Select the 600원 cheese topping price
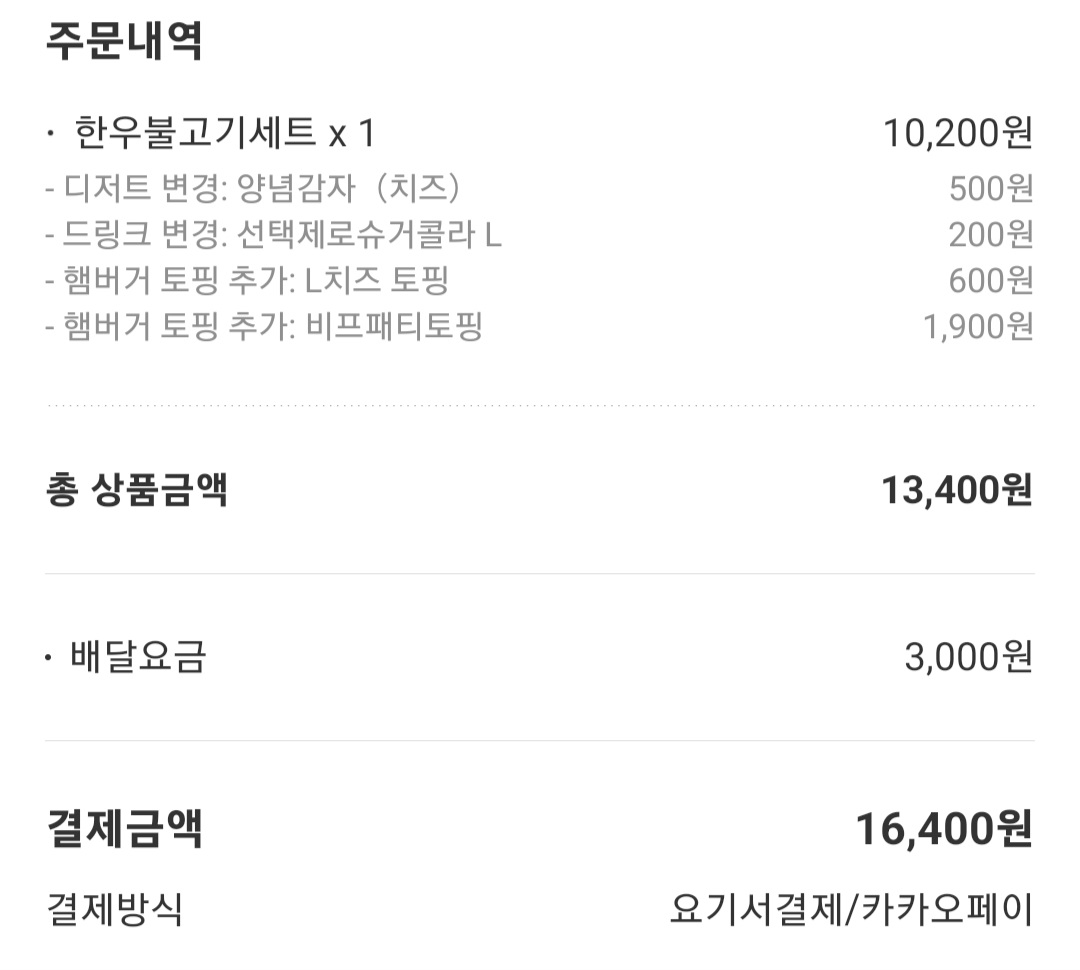 pyautogui.click(x=990, y=281)
